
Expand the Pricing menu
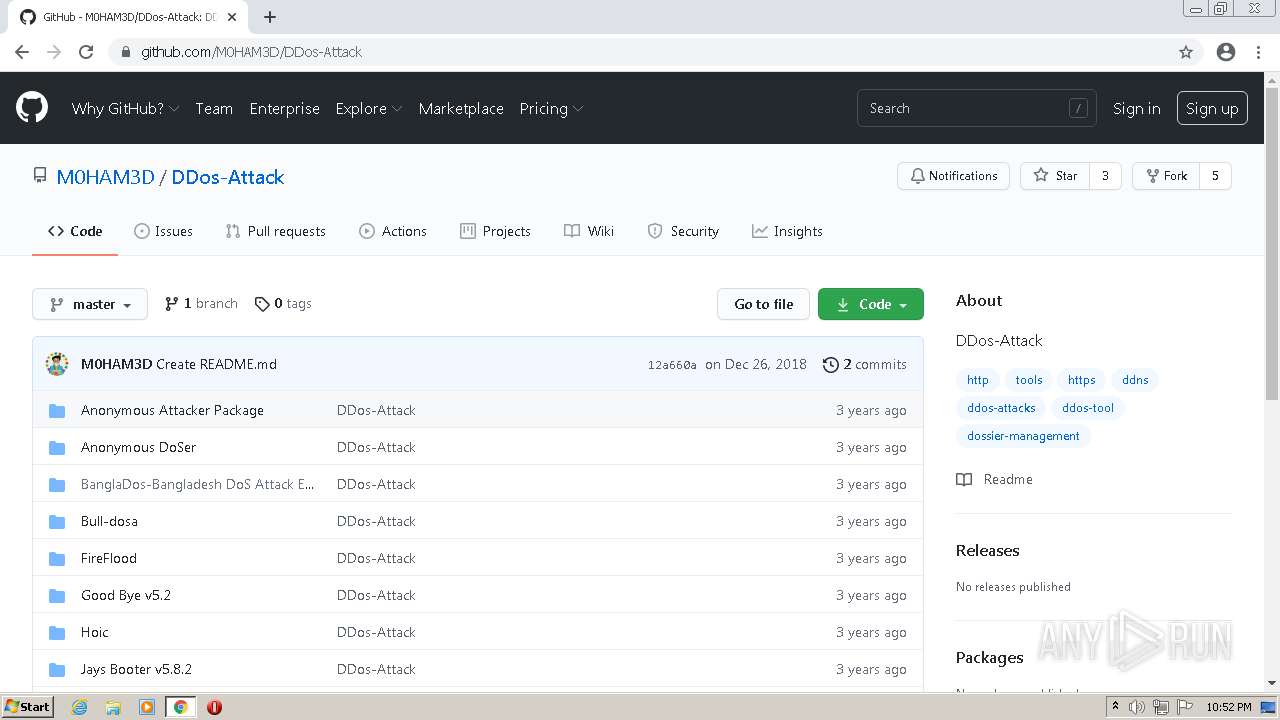tap(551, 108)
